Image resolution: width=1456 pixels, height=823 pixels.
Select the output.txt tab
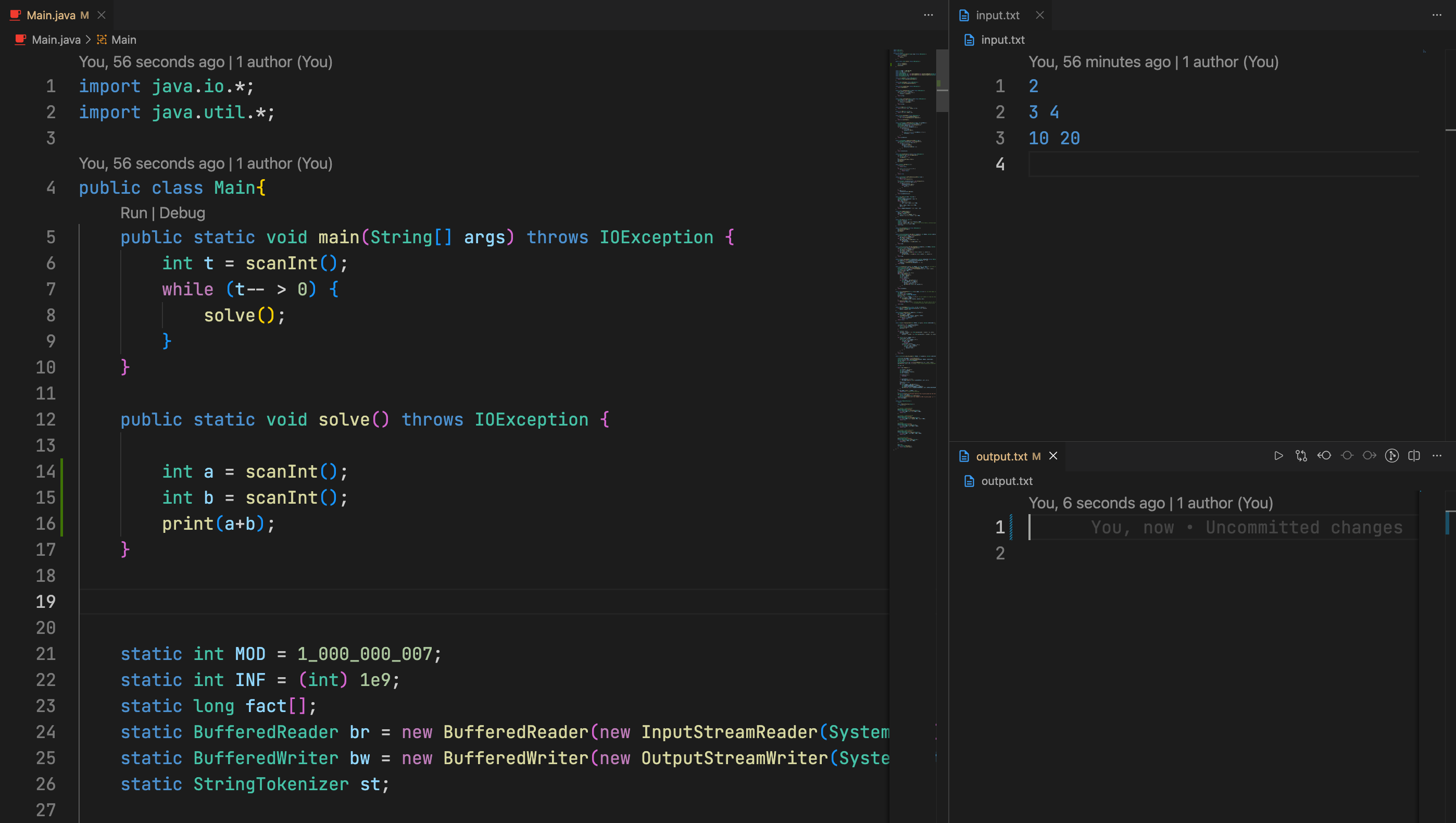(x=1001, y=456)
